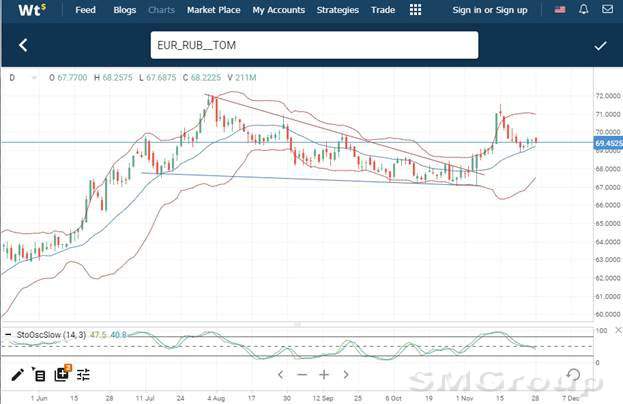Close the StoOscSlow indicator panel
Image resolution: width=623 pixels, height=404 pixels.
[618, 330]
